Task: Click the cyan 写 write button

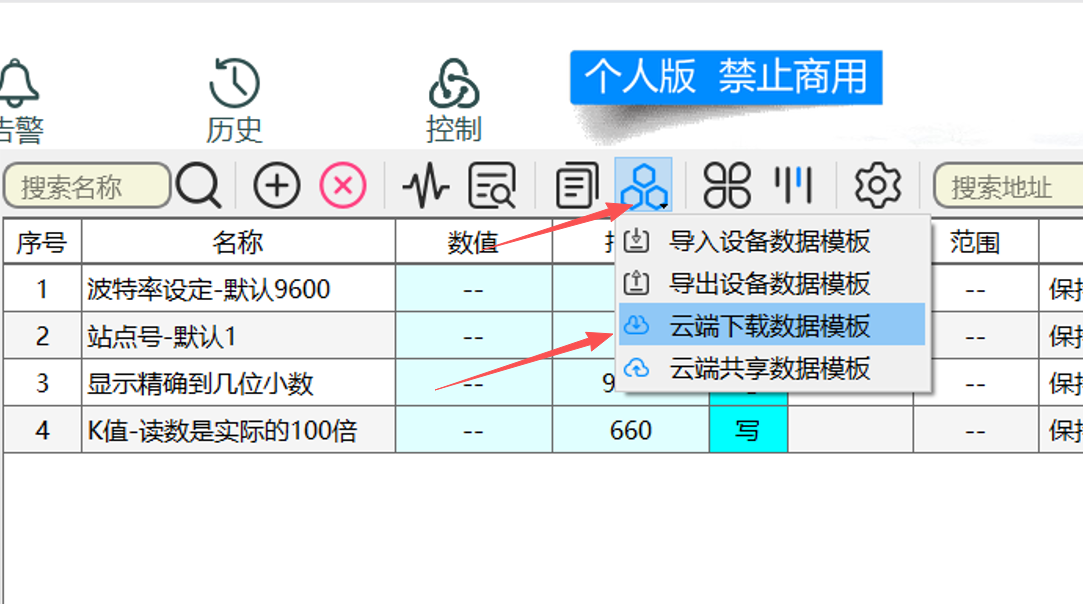Action: click(748, 430)
